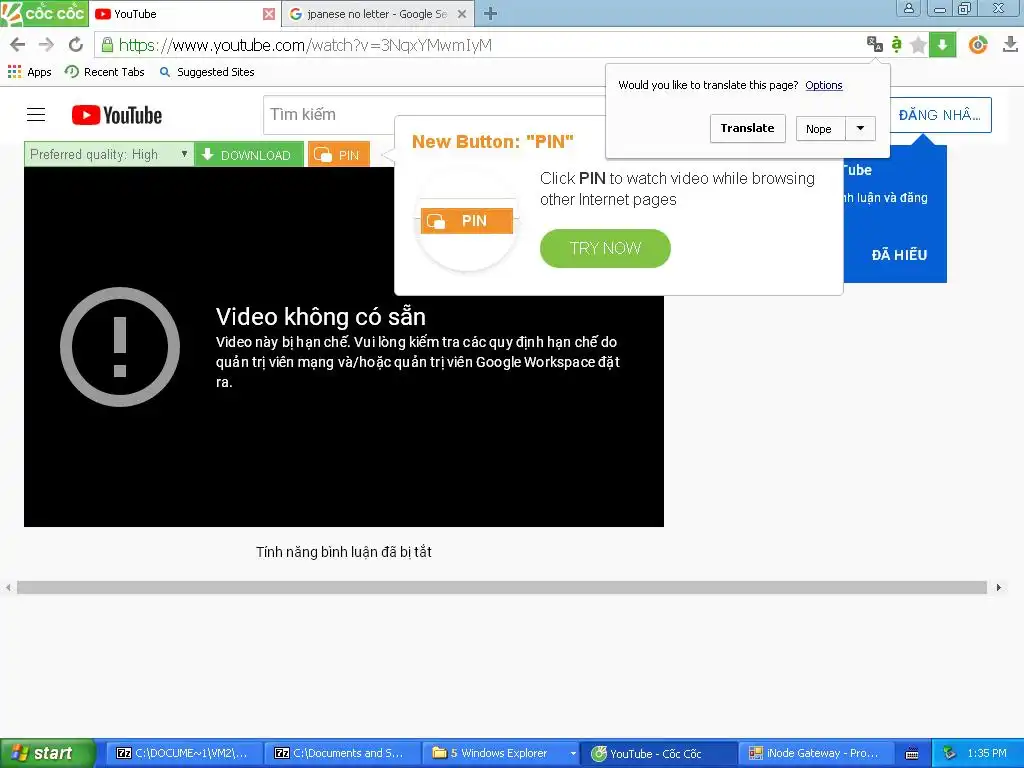
Task: Click the address bar URL
Action: 305,45
